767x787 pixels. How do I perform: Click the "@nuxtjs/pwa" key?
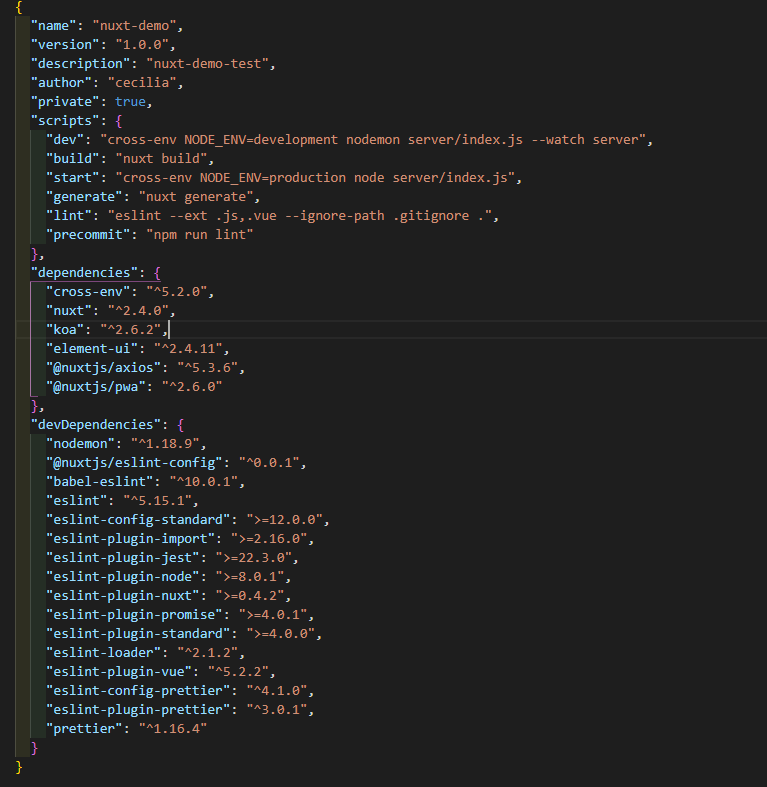[96, 387]
